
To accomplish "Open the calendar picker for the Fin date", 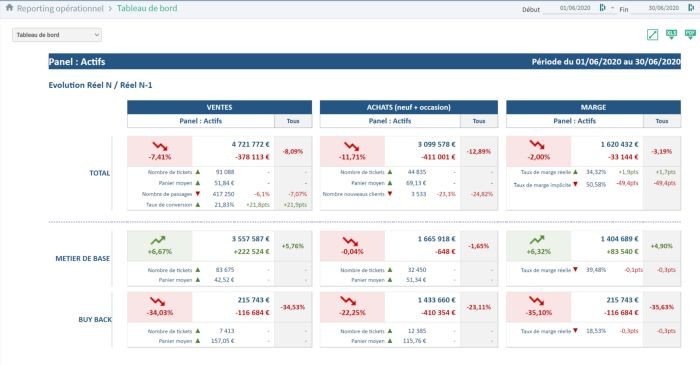I will tap(691, 8).
